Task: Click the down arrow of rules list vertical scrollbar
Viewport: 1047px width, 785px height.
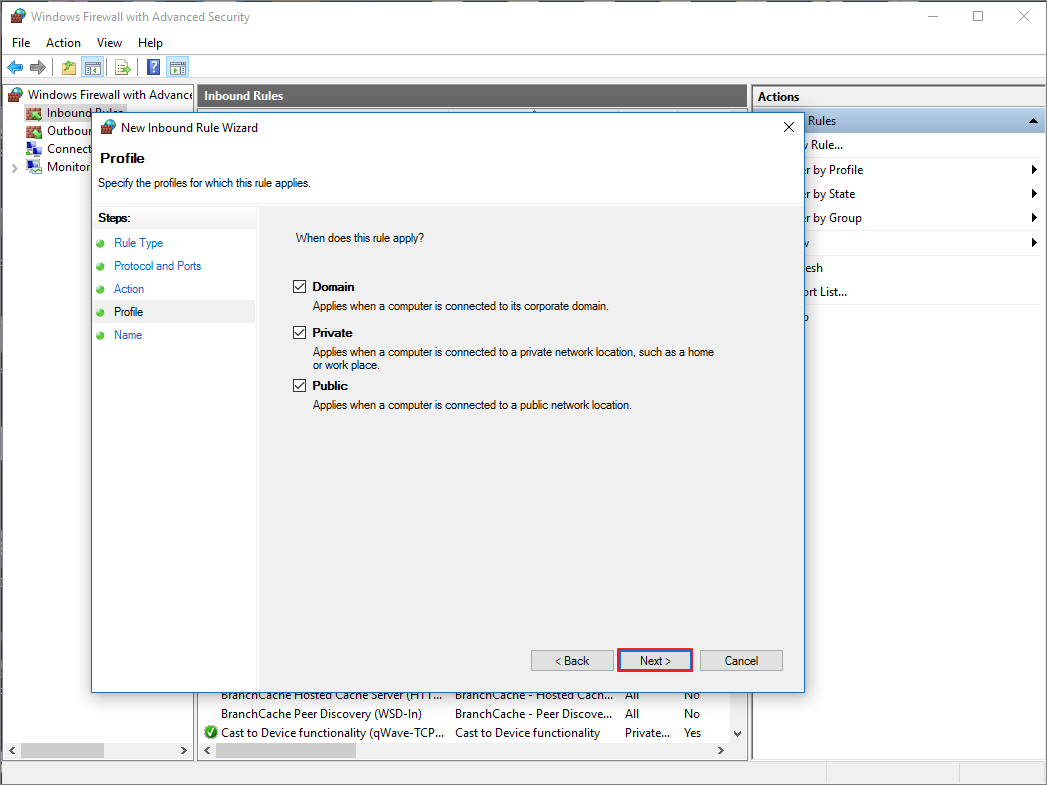Action: click(738, 734)
